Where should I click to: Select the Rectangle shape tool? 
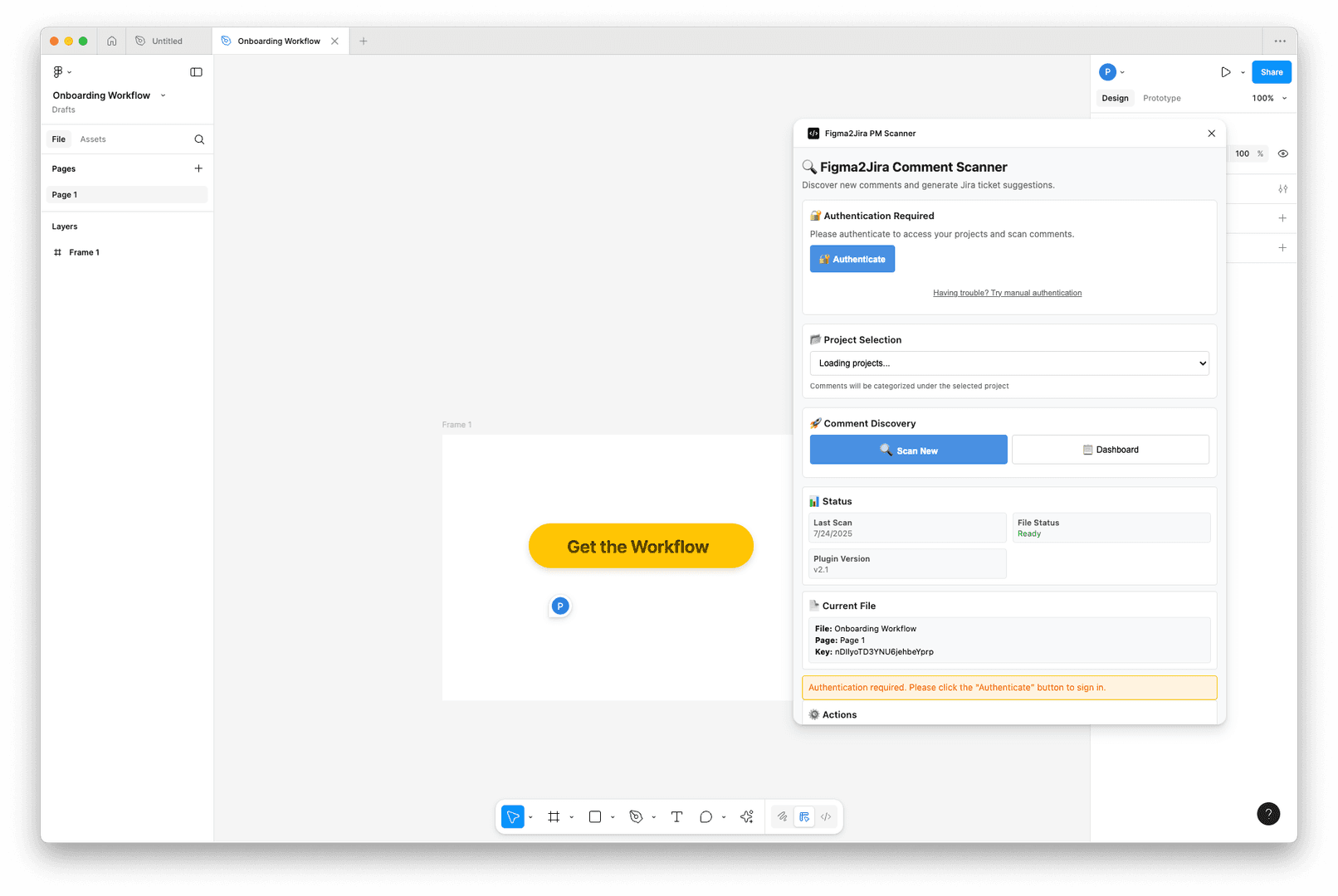pyautogui.click(x=594, y=816)
